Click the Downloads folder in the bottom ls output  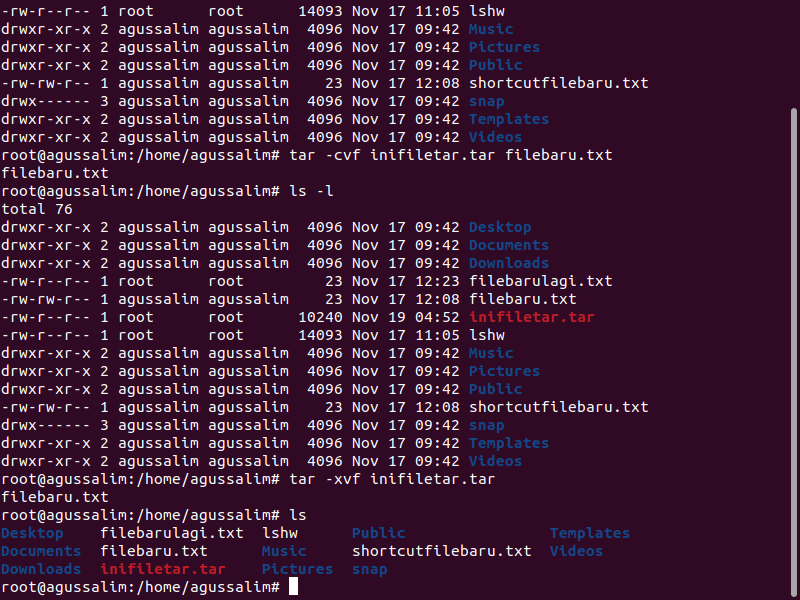pyautogui.click(x=41, y=569)
